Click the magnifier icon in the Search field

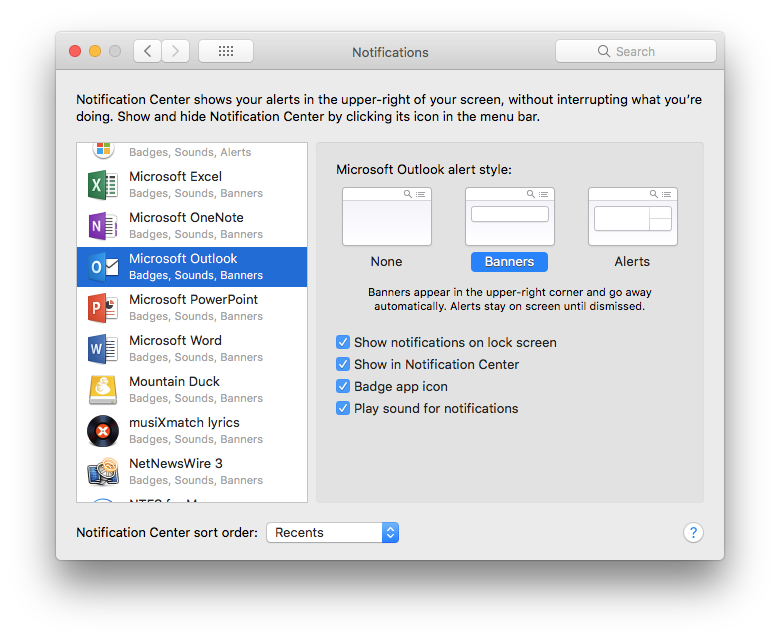(603, 51)
